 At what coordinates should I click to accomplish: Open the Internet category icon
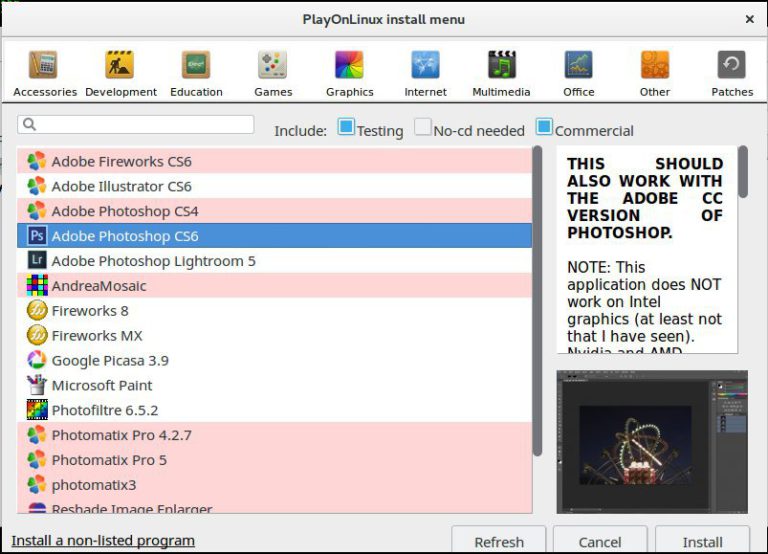coord(426,65)
